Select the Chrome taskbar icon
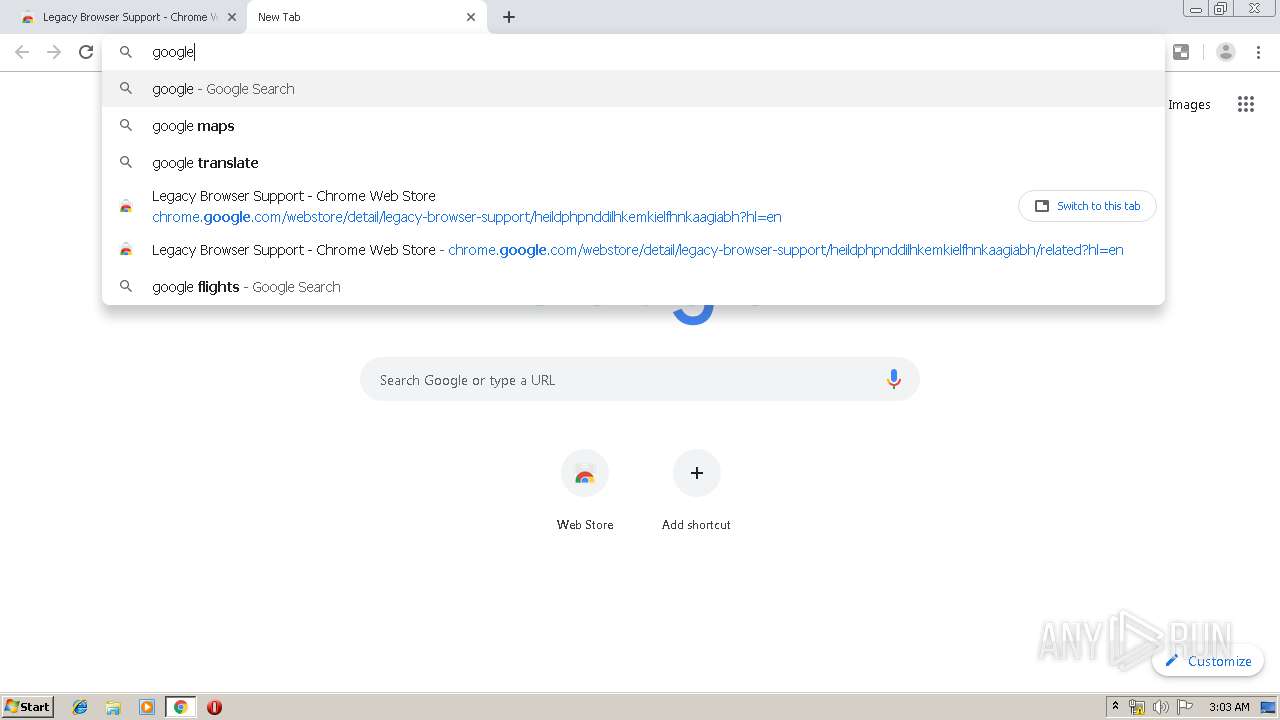This screenshot has height=720, width=1280. [180, 707]
